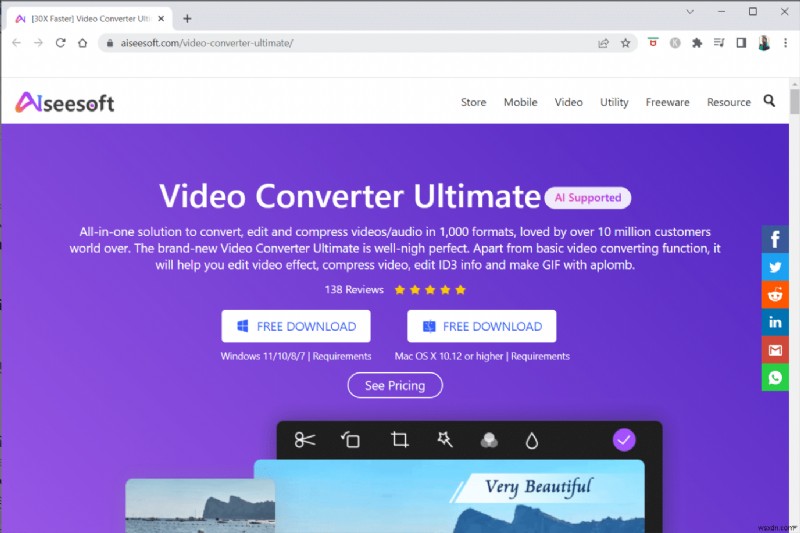Reload the page
Viewport: 800px width, 533px height.
click(61, 43)
